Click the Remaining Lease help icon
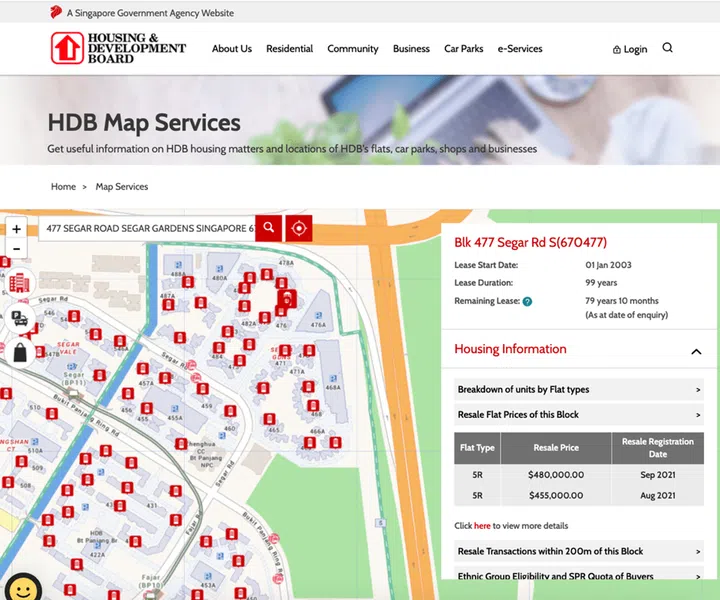720x600 pixels. [x=527, y=301]
